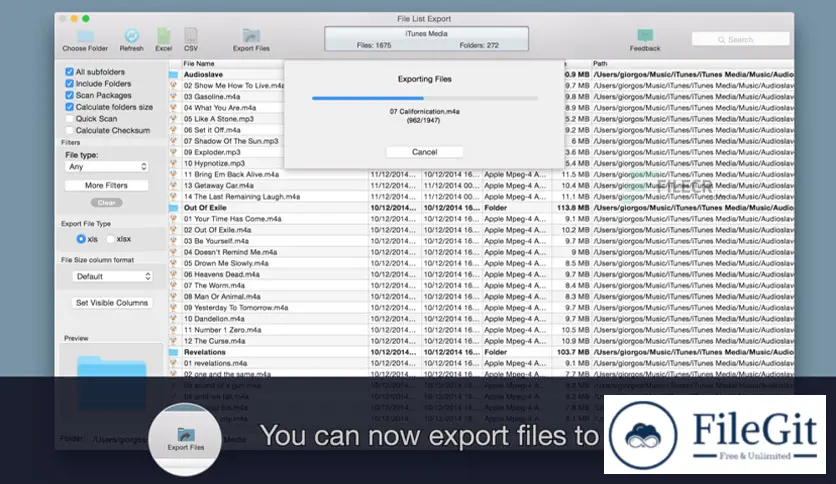The height and width of the screenshot is (484, 836).
Task: Click the Clear filters button
Action: [106, 203]
